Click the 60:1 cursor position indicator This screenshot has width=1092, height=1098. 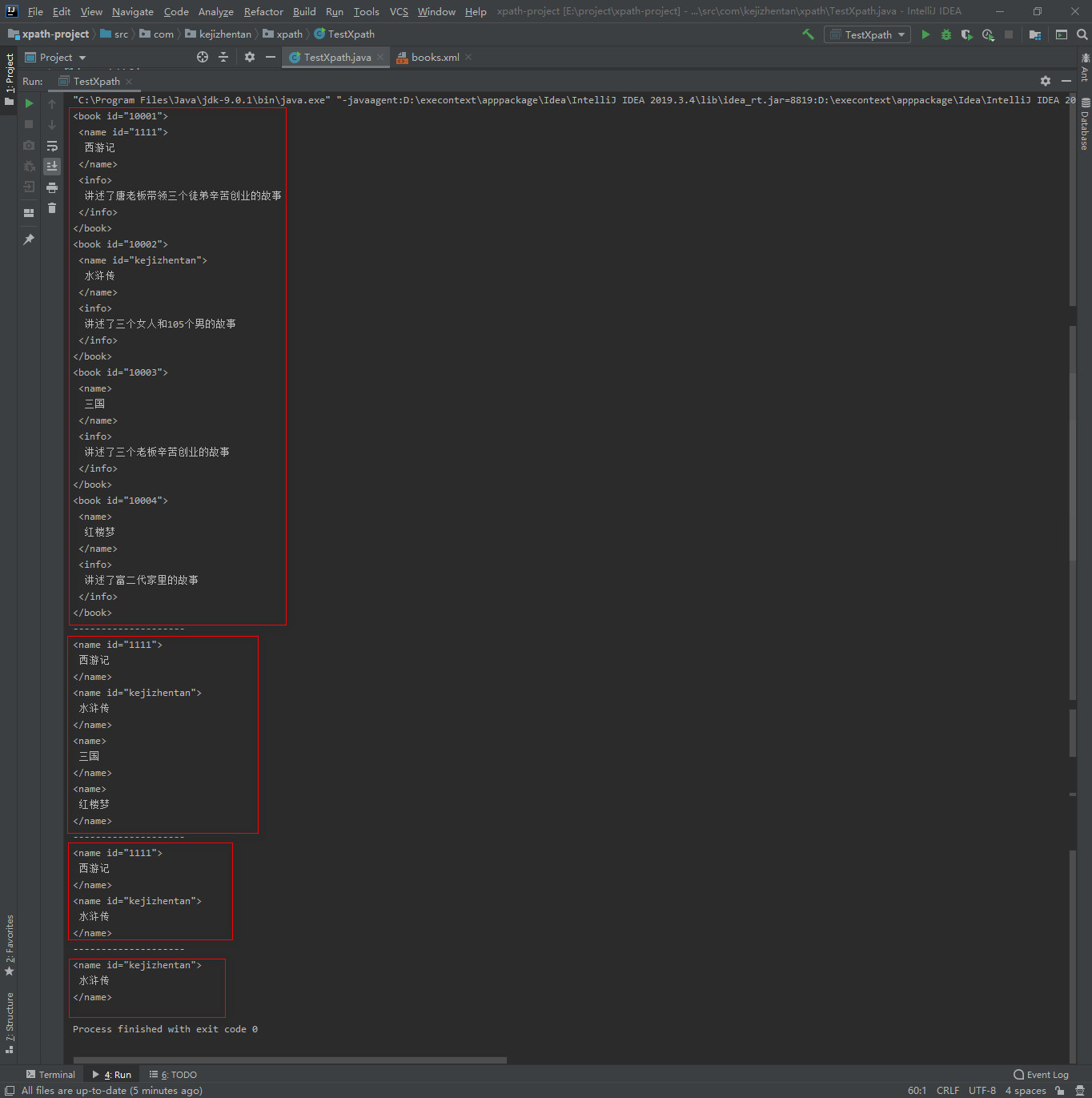click(x=917, y=1090)
